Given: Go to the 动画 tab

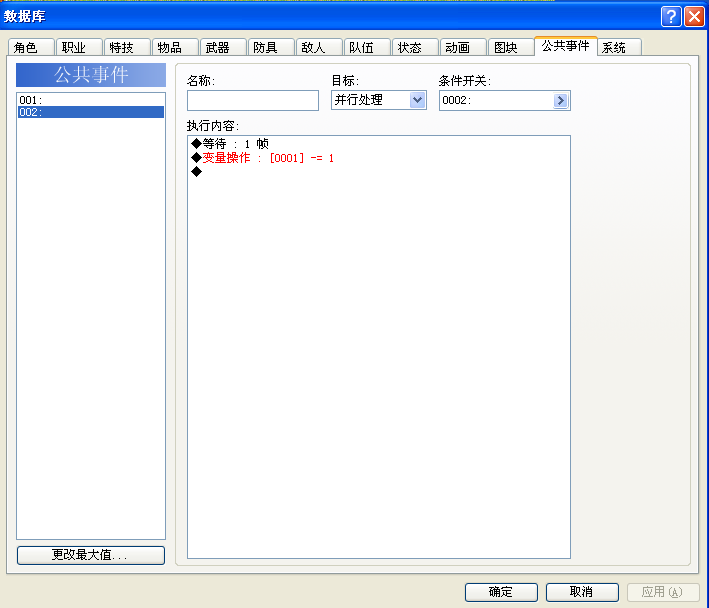Looking at the screenshot, I should click(463, 47).
